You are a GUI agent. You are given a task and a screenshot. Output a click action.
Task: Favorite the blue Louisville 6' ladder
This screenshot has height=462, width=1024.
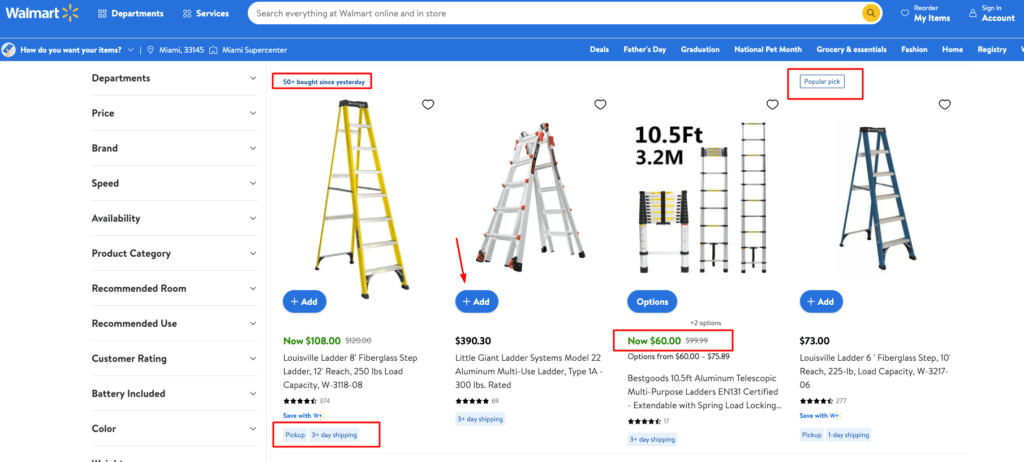(944, 104)
